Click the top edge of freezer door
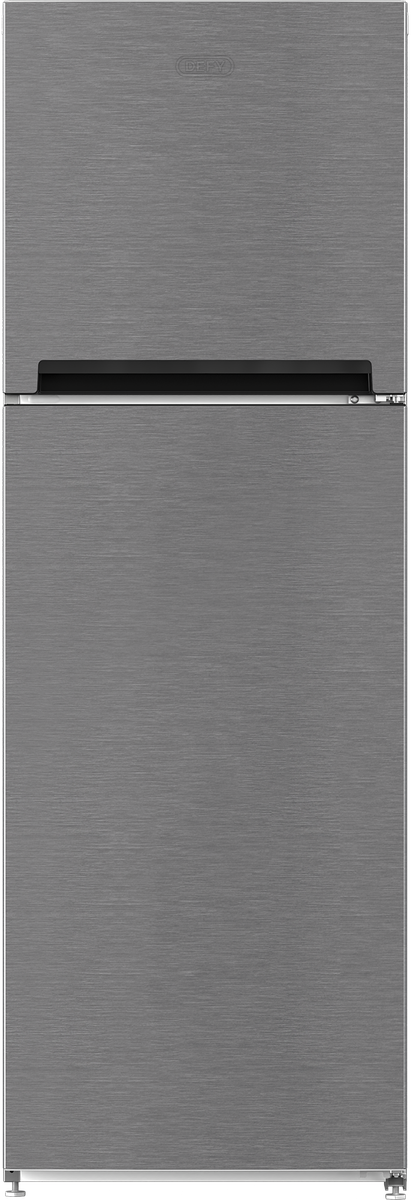This screenshot has width=413, height=1200. tap(204, 6)
